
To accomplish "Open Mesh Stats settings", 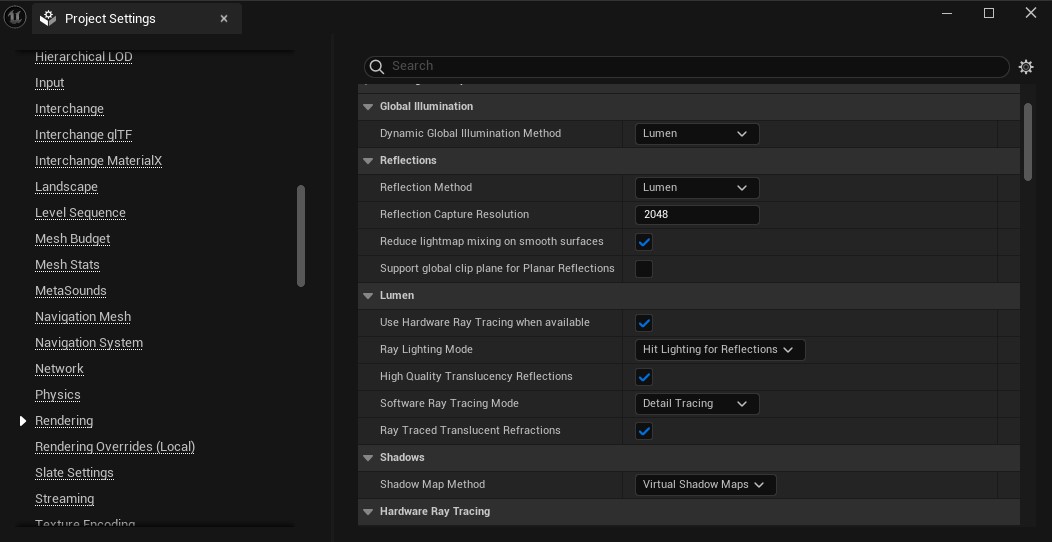I will [x=67, y=265].
